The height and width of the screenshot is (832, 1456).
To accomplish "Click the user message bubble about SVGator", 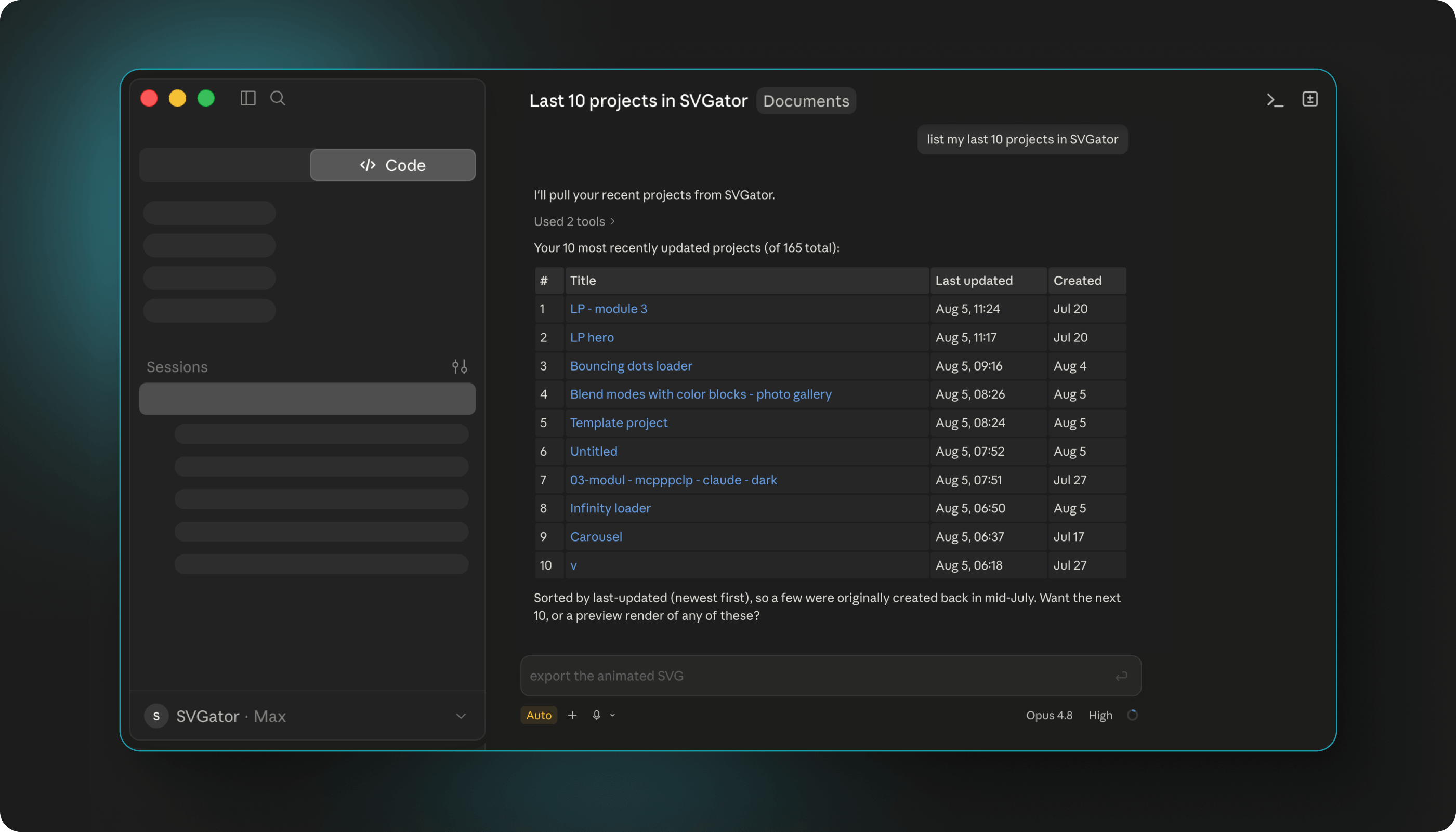I will (x=1022, y=139).
